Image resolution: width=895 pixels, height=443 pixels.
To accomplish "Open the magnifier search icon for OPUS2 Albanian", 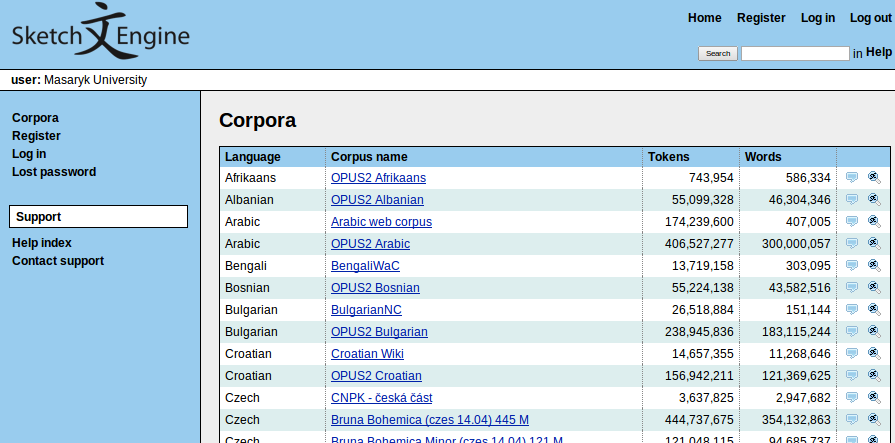I will point(874,199).
